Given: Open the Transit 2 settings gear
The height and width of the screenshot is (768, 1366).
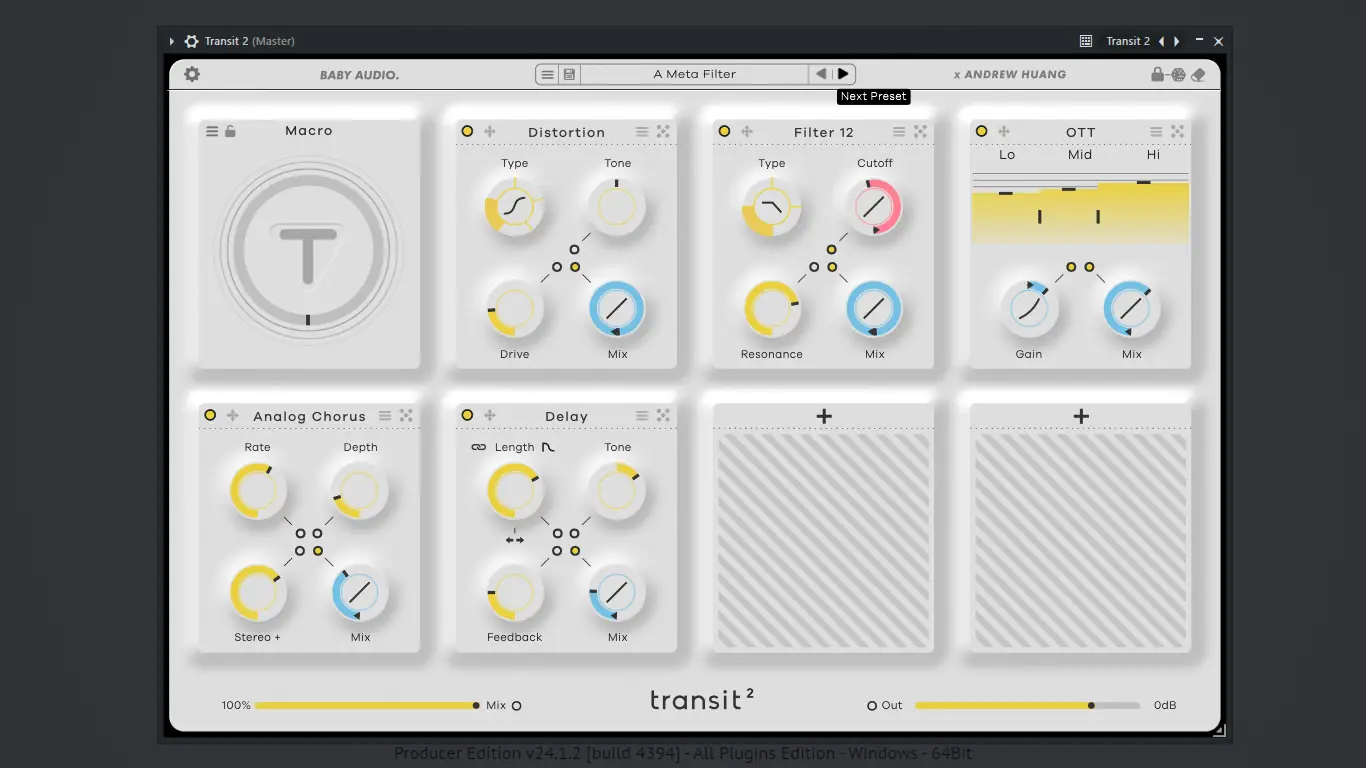Looking at the screenshot, I should [x=192, y=73].
